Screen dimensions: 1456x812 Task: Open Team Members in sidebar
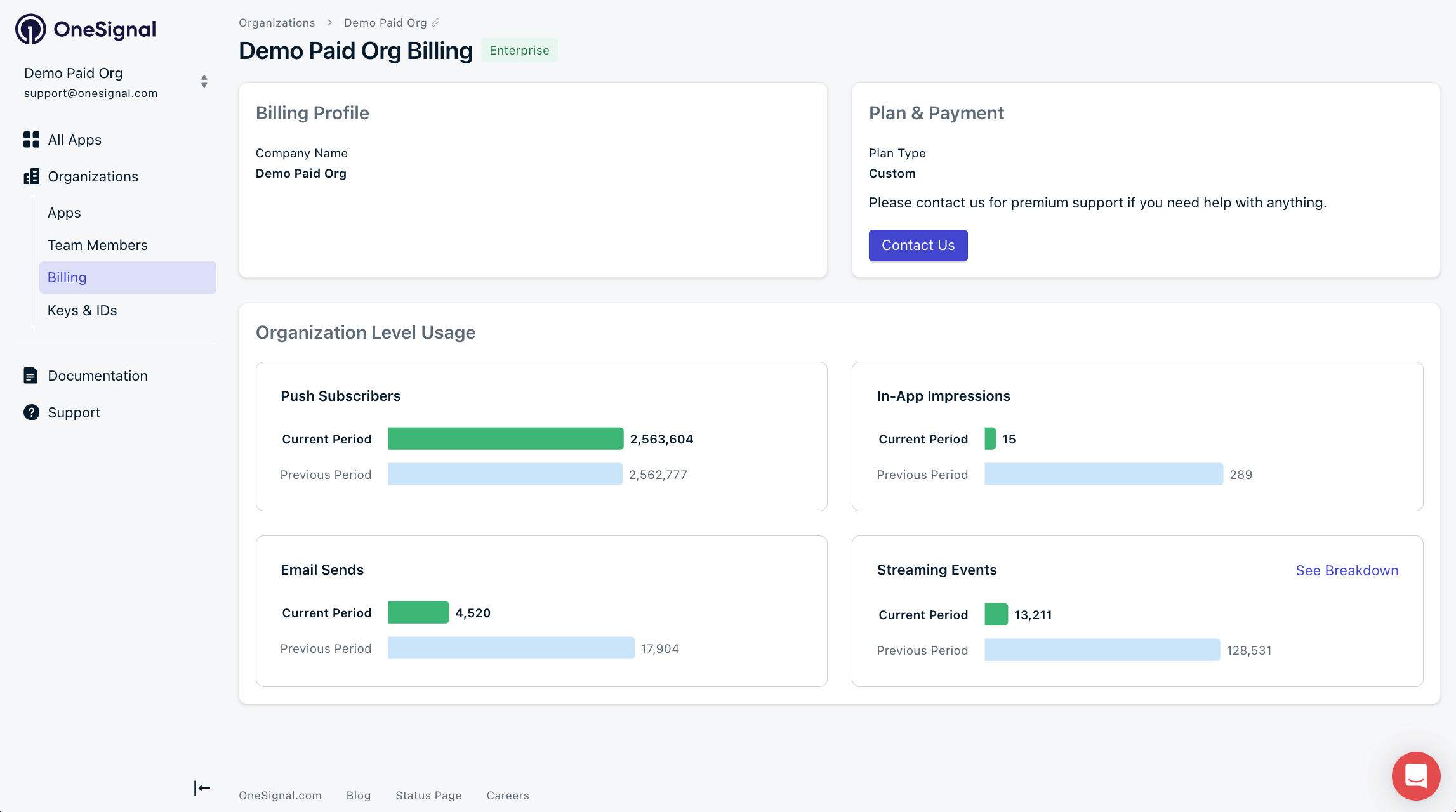(x=97, y=245)
